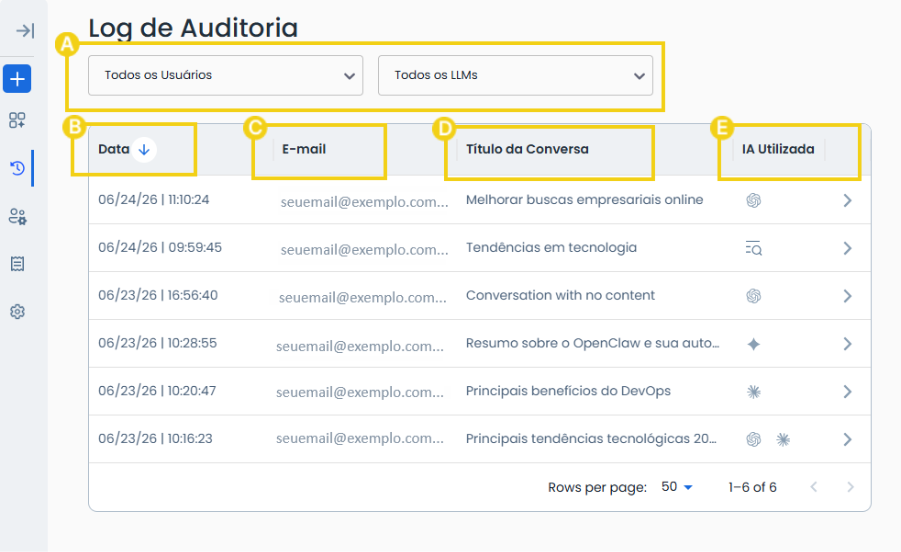
Task: Expand the sidebar with the arrow icon
Action: tap(25, 30)
